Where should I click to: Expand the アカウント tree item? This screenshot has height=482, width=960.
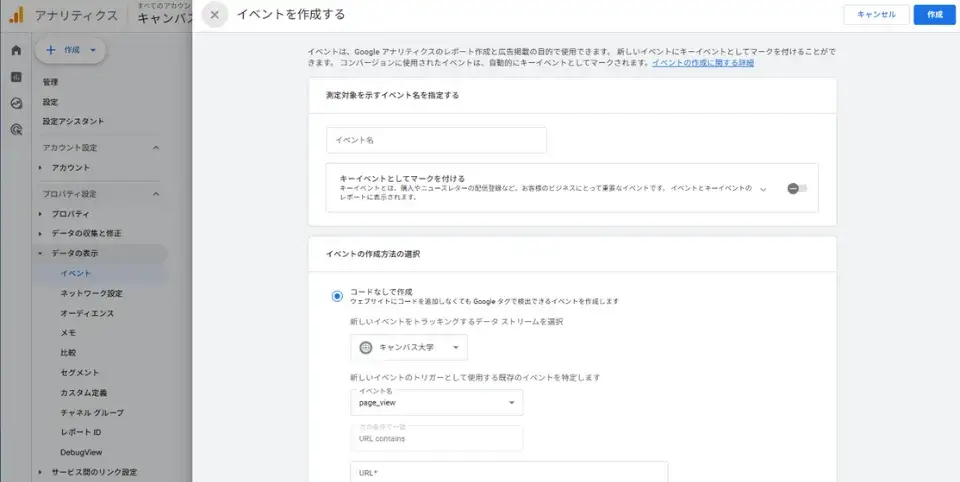point(40,168)
